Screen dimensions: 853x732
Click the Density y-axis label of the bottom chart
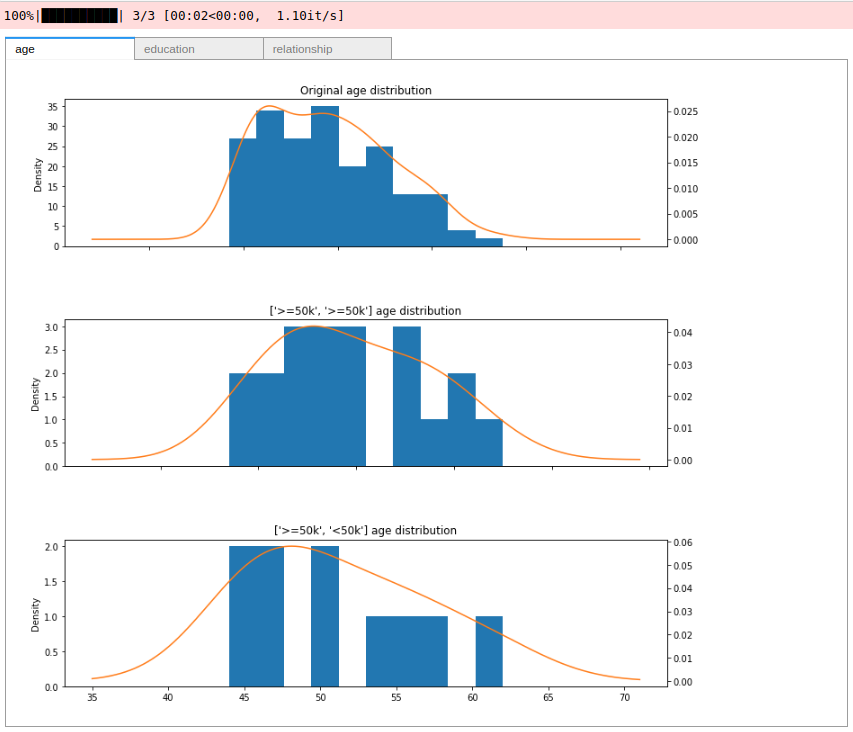[37, 614]
